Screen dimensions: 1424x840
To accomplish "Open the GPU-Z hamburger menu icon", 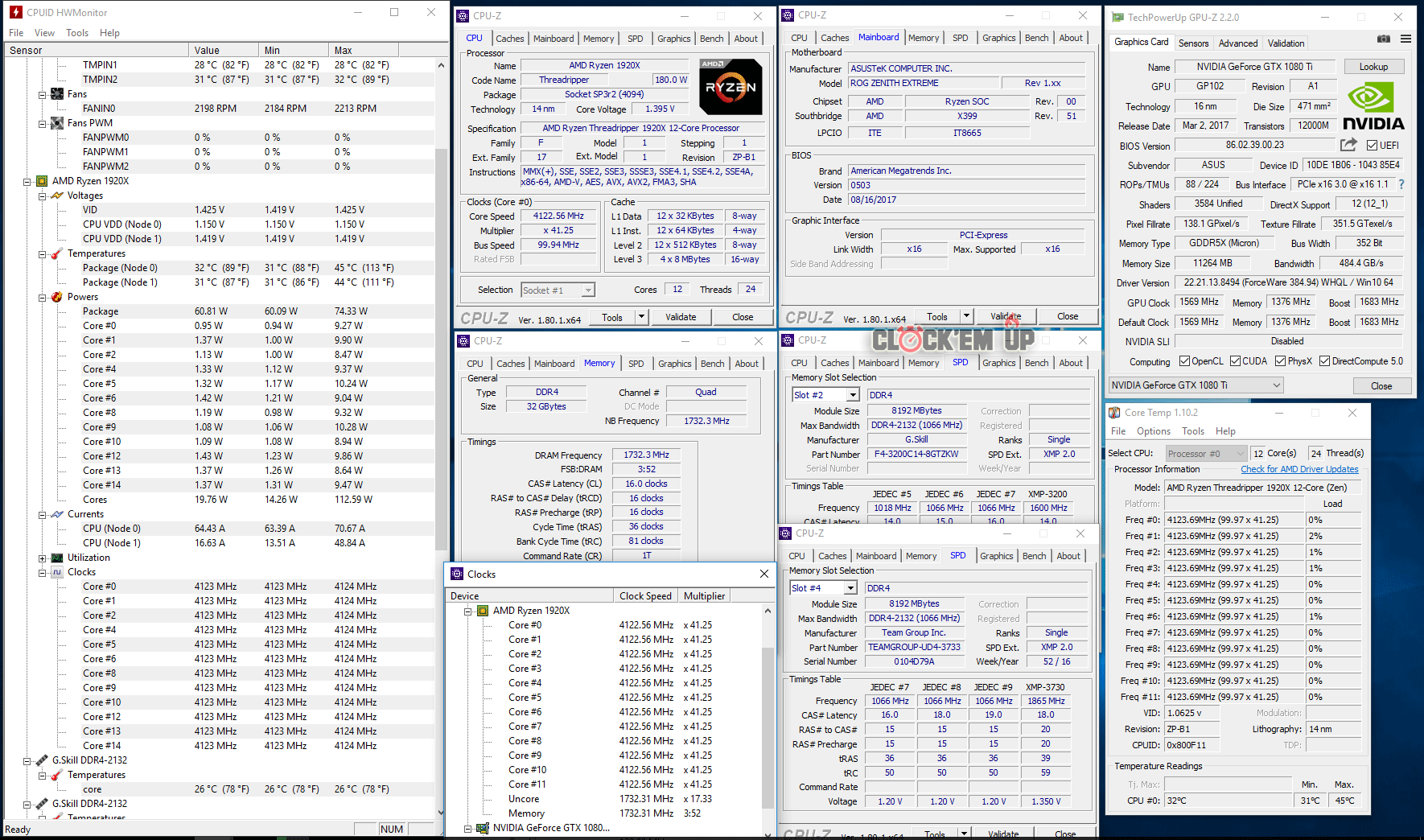I will tap(1405, 39).
